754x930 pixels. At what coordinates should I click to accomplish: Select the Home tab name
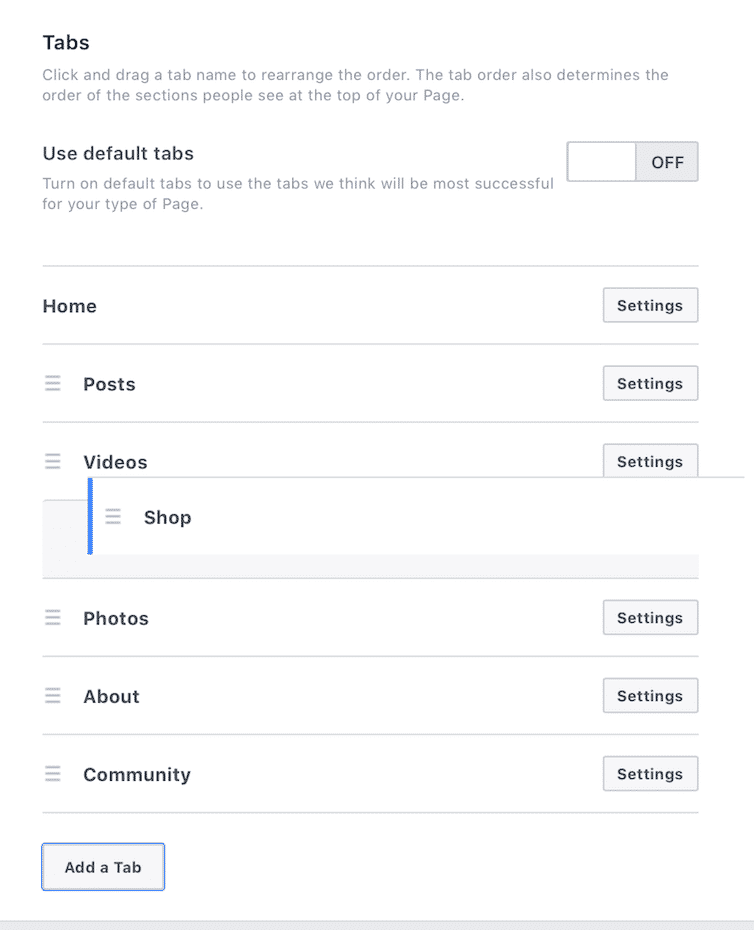[70, 306]
